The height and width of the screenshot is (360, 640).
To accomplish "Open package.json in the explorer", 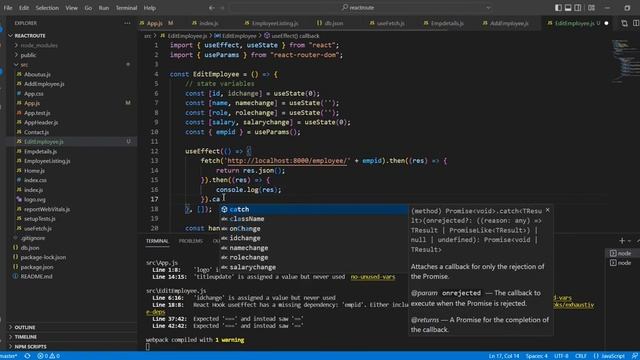I will point(37,267).
